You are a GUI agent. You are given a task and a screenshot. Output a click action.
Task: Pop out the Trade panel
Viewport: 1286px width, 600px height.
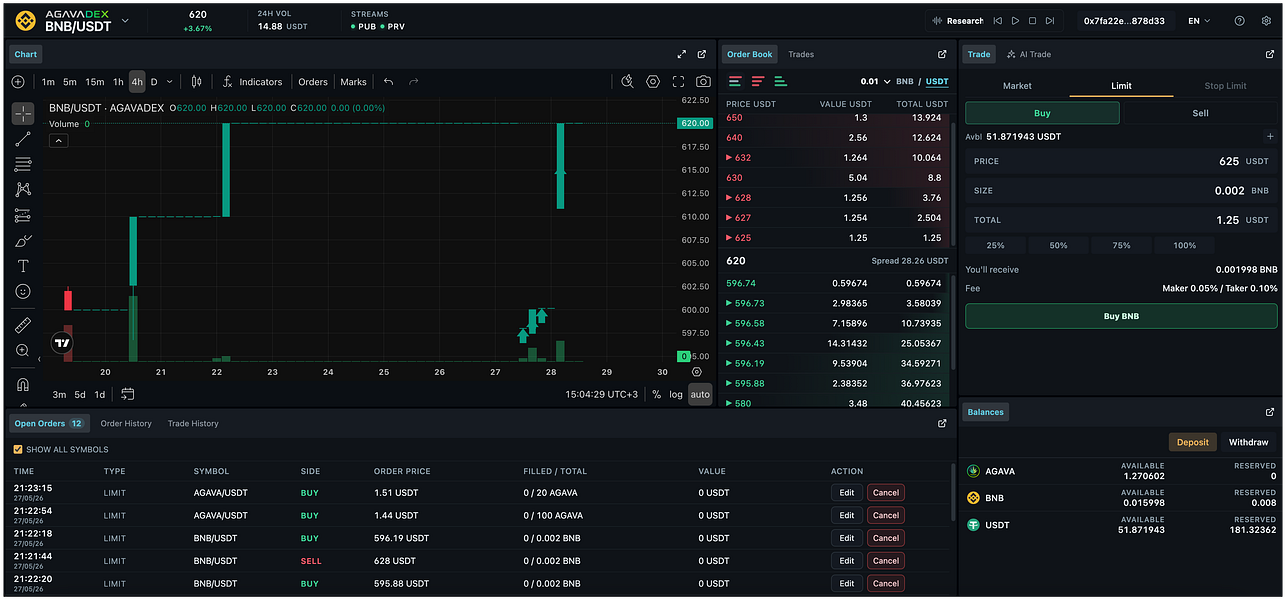click(x=1270, y=54)
